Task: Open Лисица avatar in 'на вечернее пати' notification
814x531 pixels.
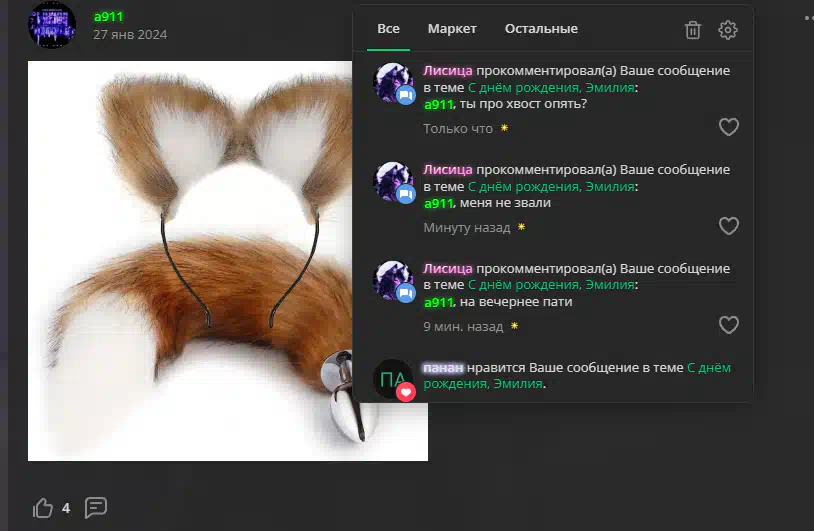Action: (393, 280)
